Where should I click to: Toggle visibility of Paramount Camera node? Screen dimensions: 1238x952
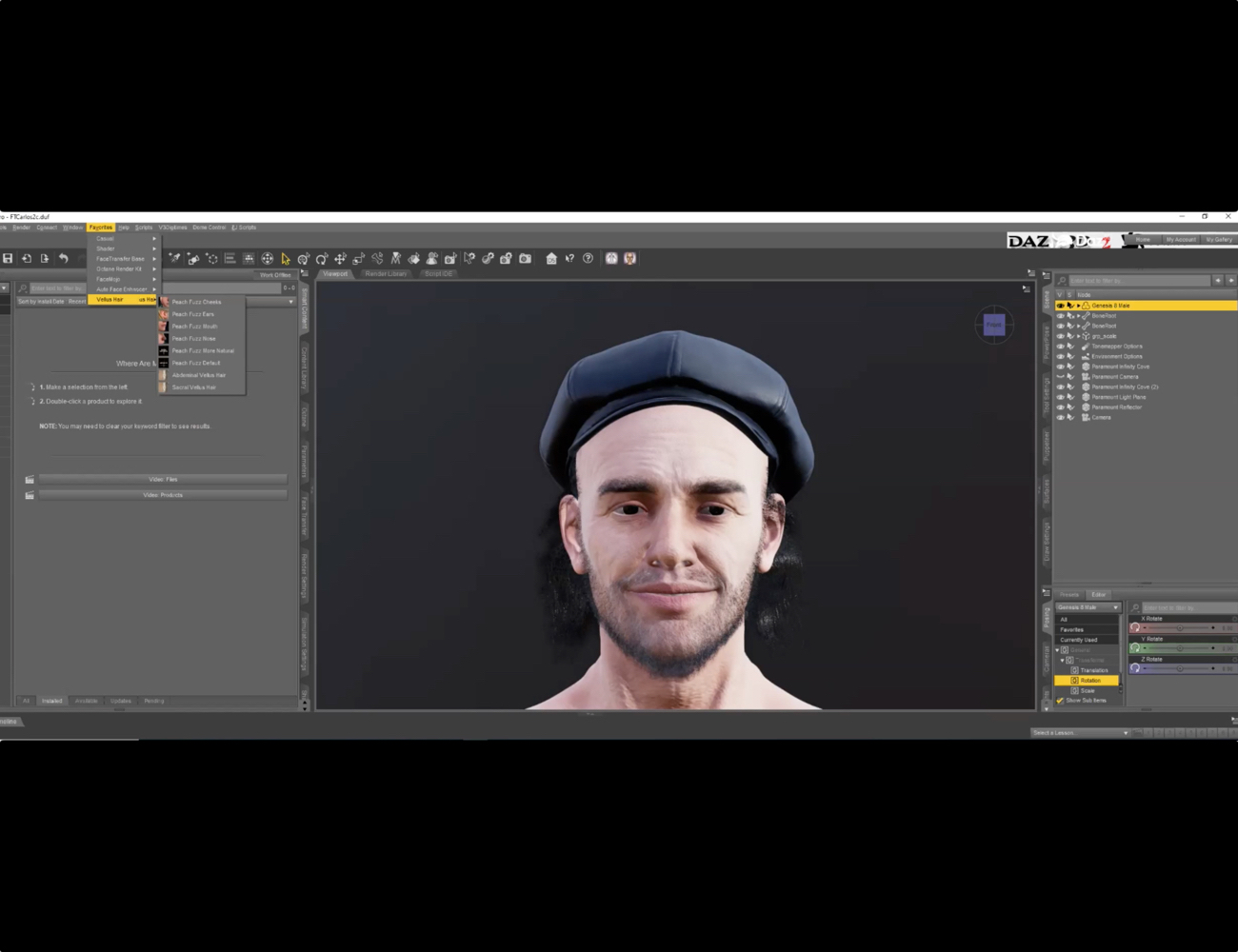point(1060,377)
